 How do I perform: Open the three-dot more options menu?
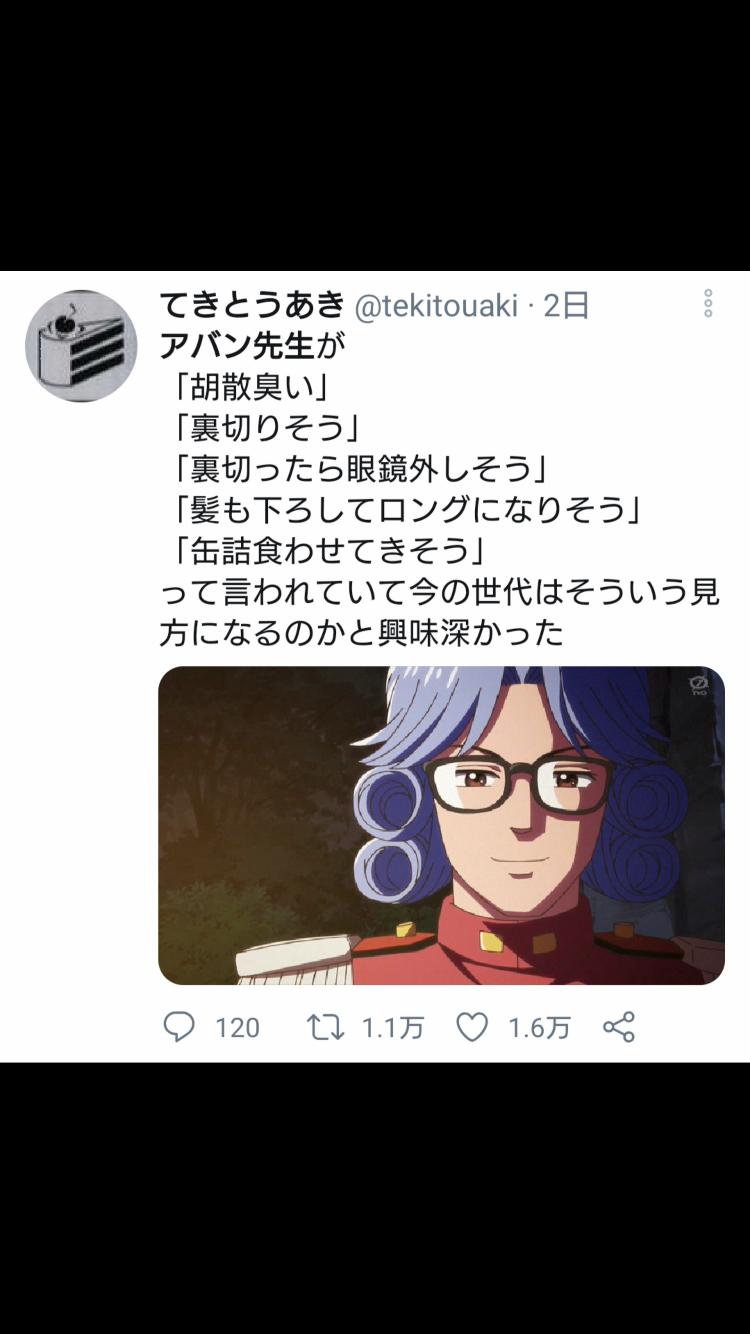pos(708,303)
